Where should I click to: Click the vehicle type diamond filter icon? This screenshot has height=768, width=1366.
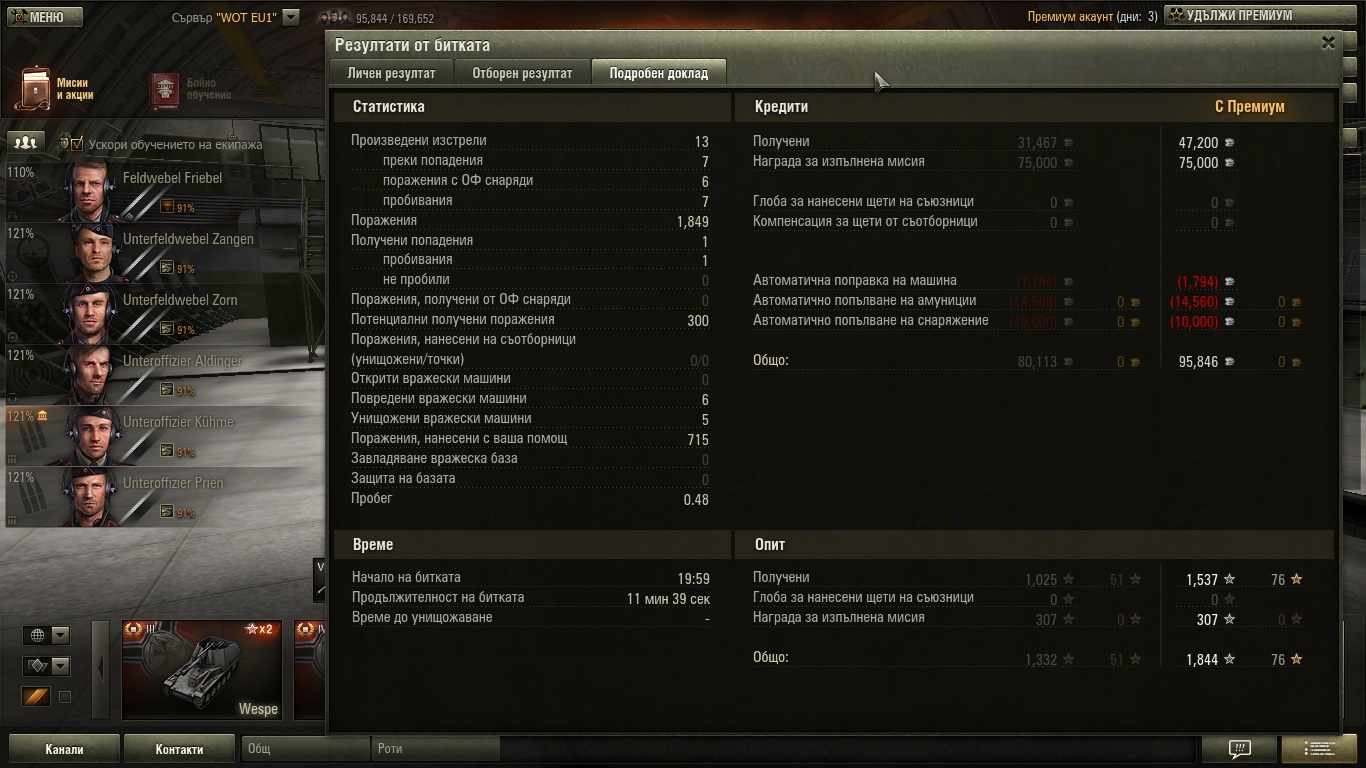[37, 666]
